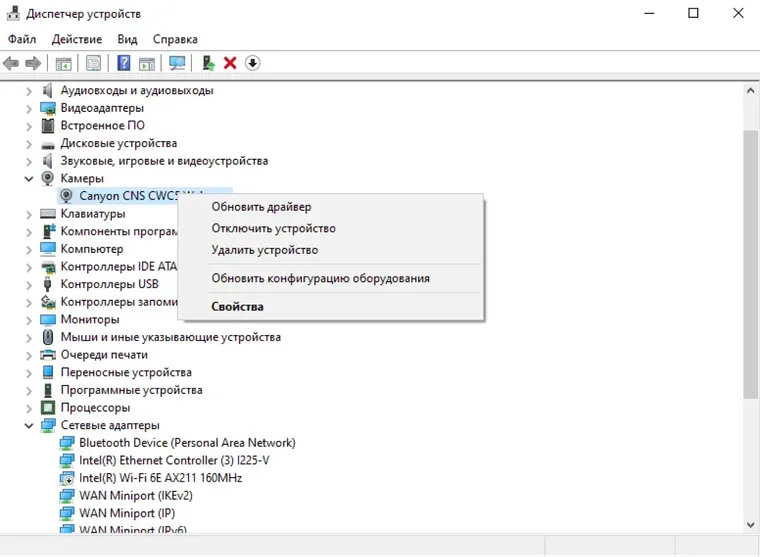
Task: Select the Программные устройства label
Action: point(131,390)
